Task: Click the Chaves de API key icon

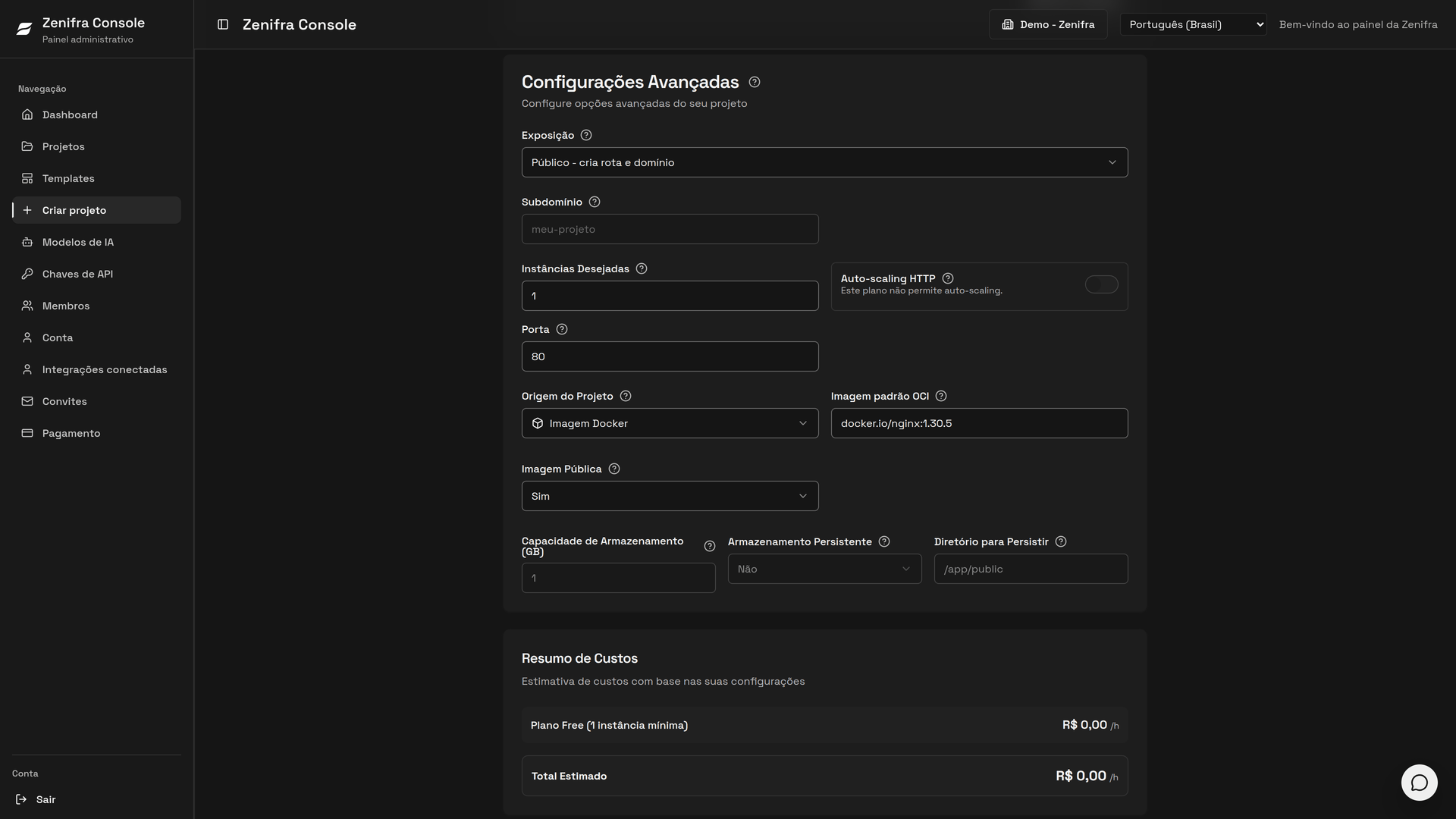Action: [27, 274]
